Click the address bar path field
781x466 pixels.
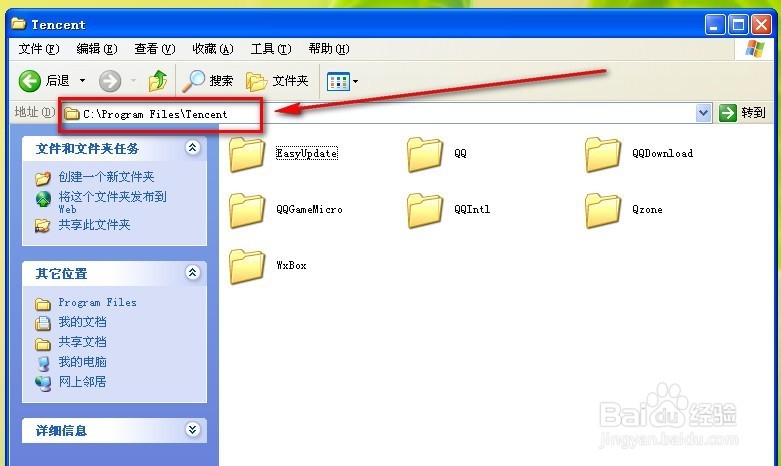(379, 114)
